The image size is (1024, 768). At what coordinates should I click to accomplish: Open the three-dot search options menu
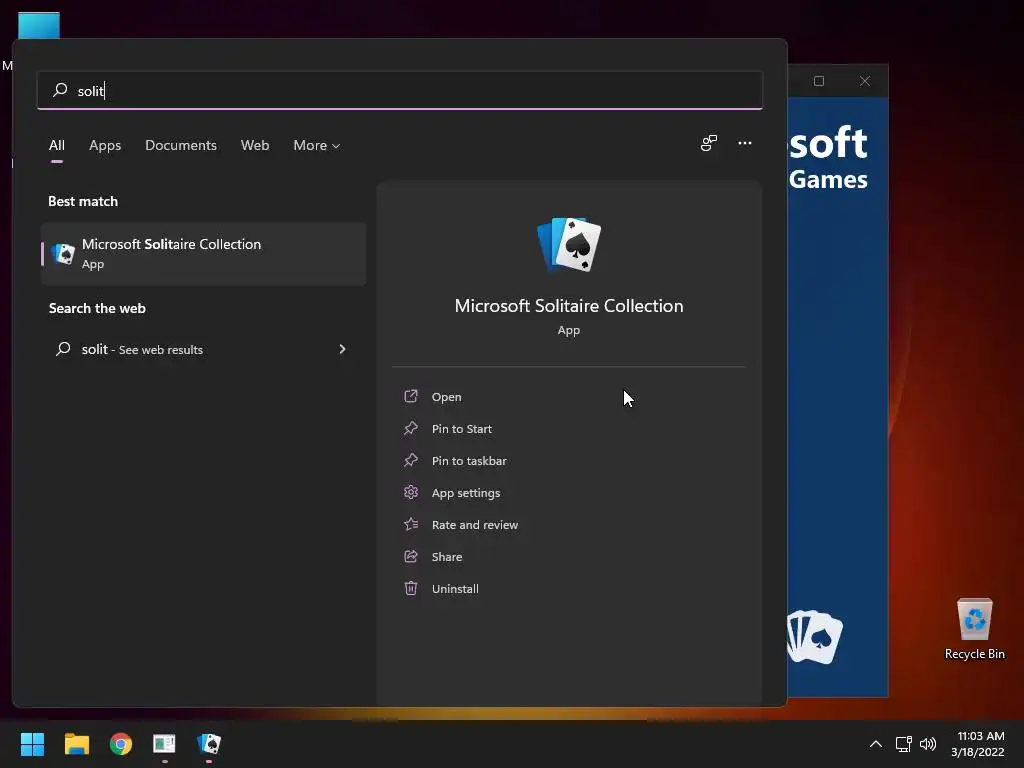[x=744, y=143]
